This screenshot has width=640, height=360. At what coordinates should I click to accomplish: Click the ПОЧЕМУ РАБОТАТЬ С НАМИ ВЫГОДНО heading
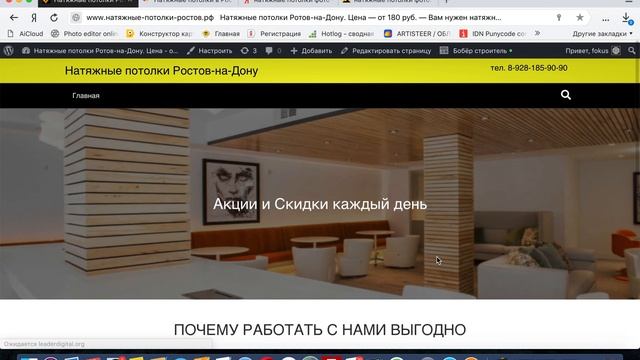pyautogui.click(x=320, y=329)
